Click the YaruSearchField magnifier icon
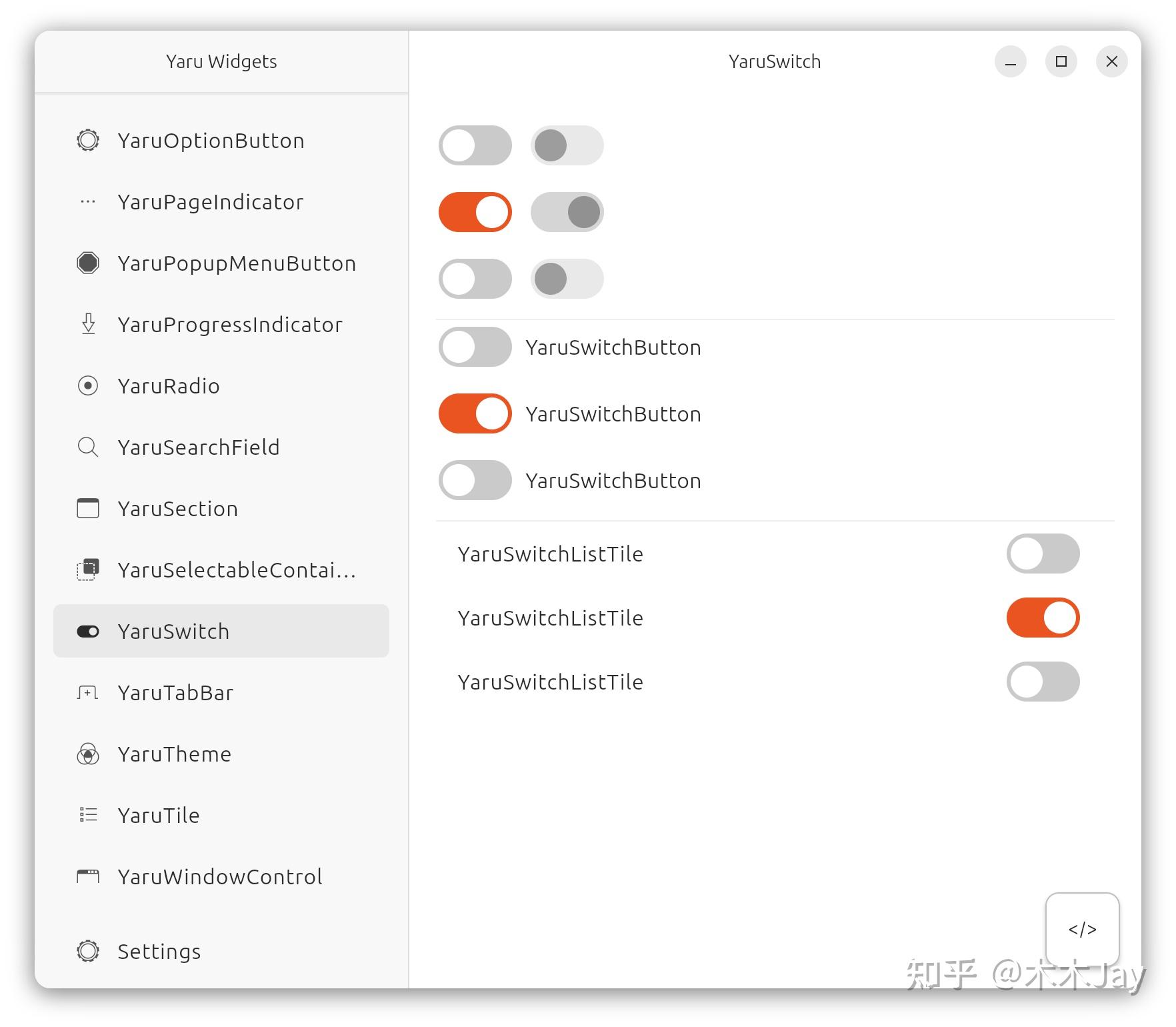This screenshot has width=1176, height=1027. [88, 447]
